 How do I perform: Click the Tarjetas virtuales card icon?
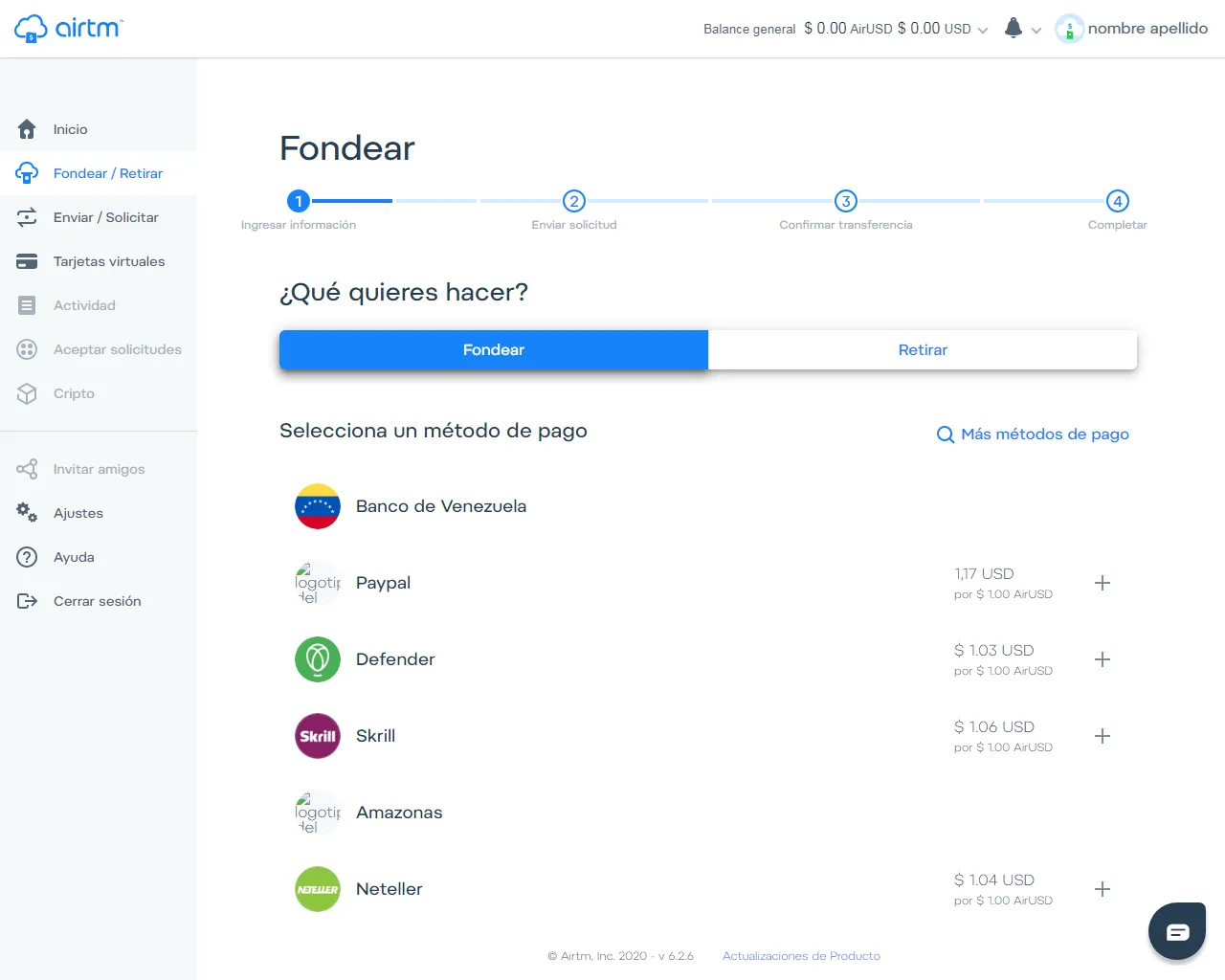[27, 261]
